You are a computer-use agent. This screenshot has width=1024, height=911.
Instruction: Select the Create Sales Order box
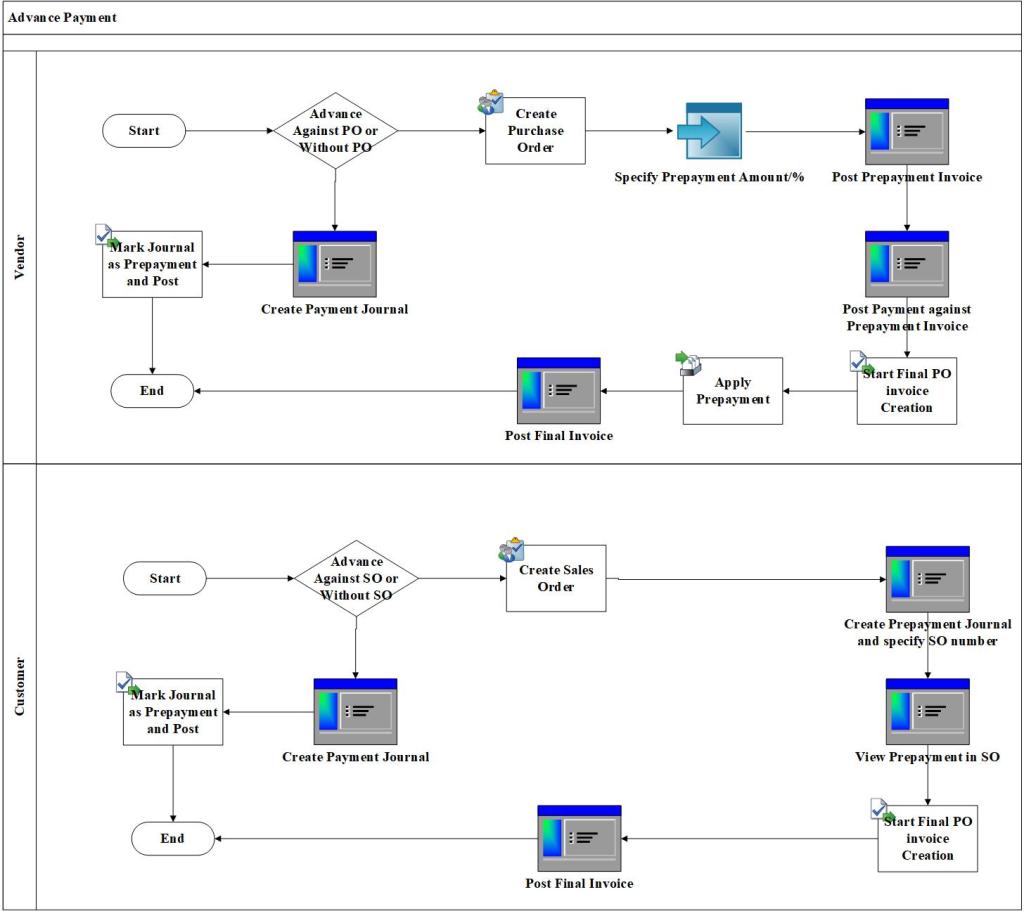pos(556,579)
